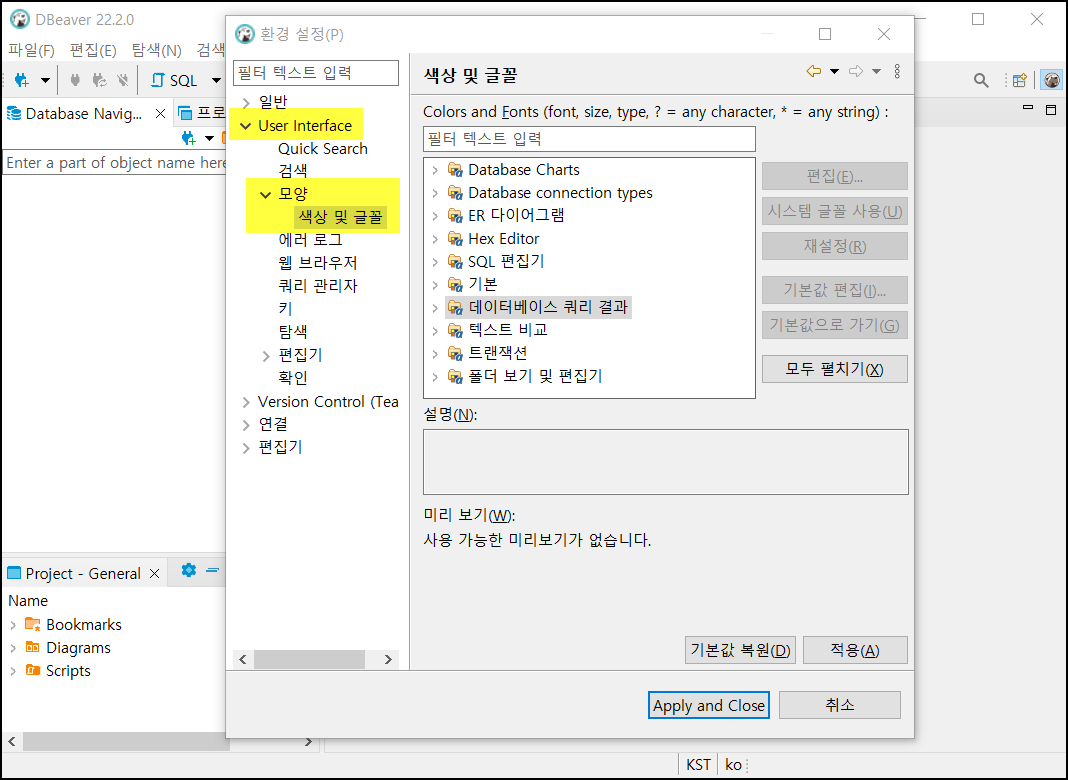Image resolution: width=1068 pixels, height=780 pixels.
Task: Select the 키 preferences page
Action: pyautogui.click(x=285, y=309)
